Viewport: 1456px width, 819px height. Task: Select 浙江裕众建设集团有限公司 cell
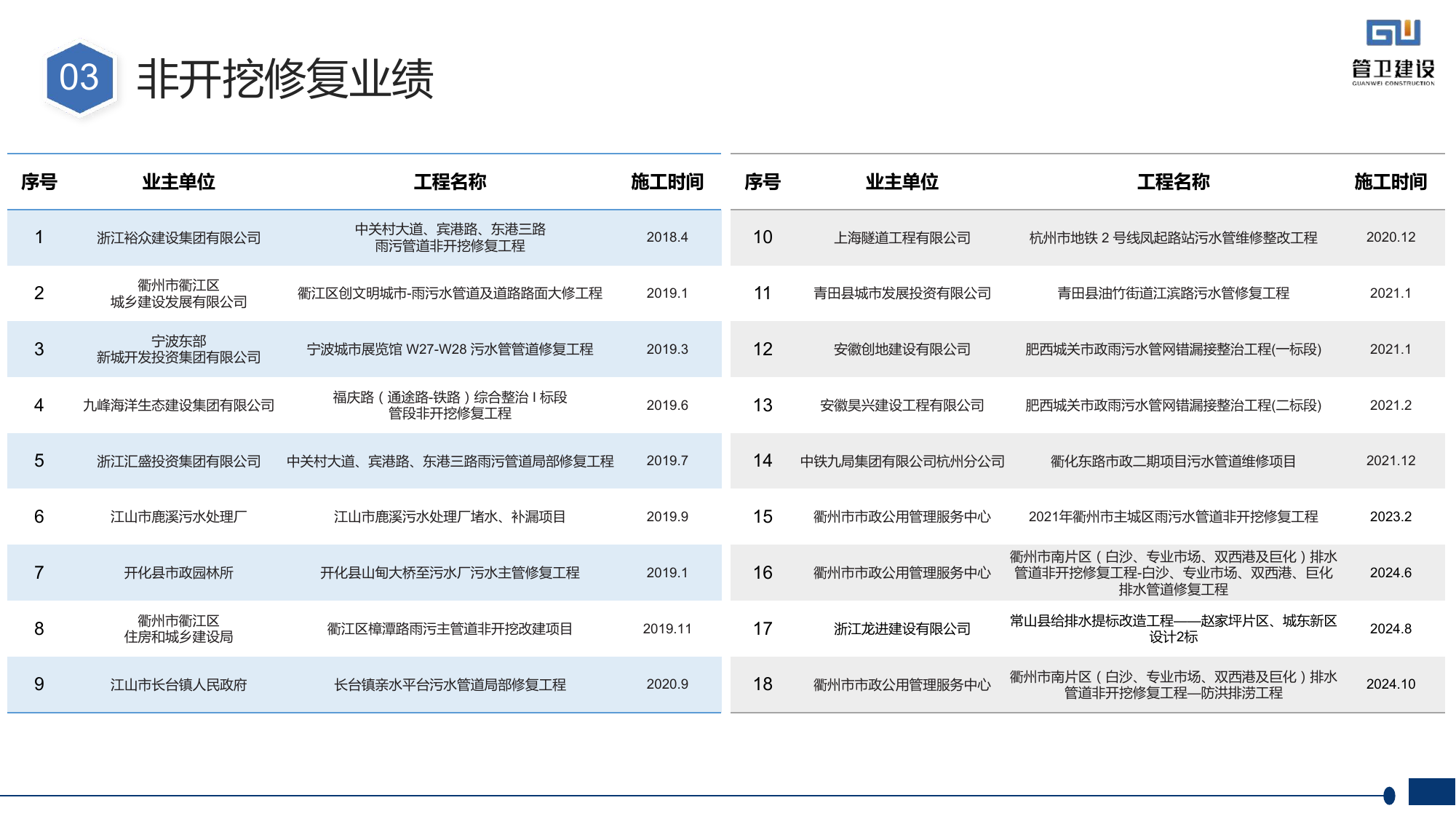(x=179, y=238)
